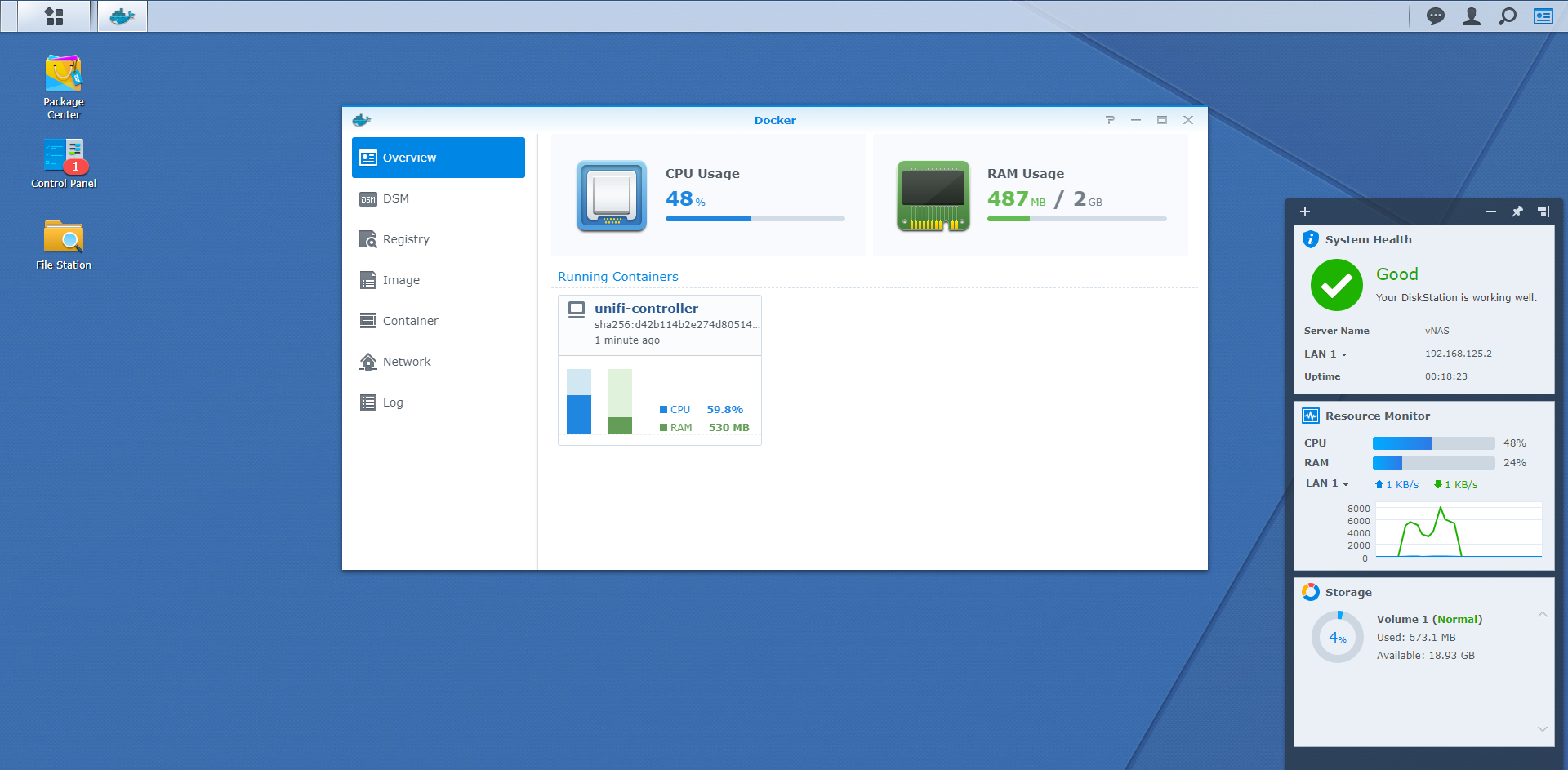Open the Resource Monitor widget title
This screenshot has width=1568, height=770.
coord(1378,416)
